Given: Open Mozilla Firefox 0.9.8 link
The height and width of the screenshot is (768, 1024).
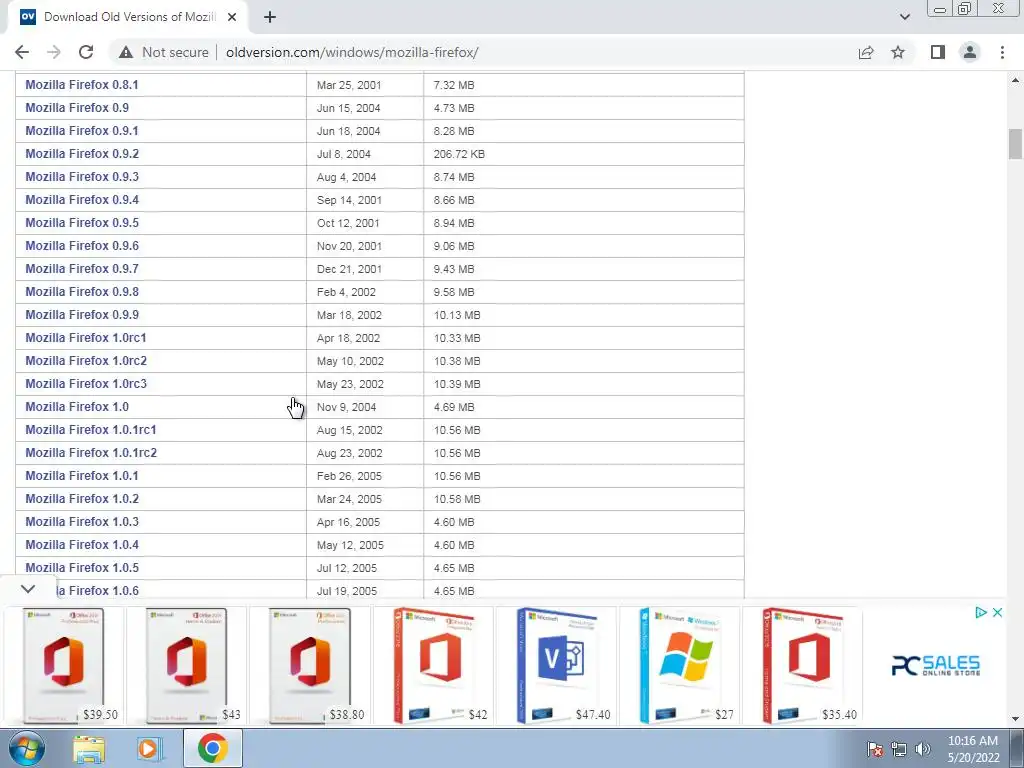Looking at the screenshot, I should point(82,291).
